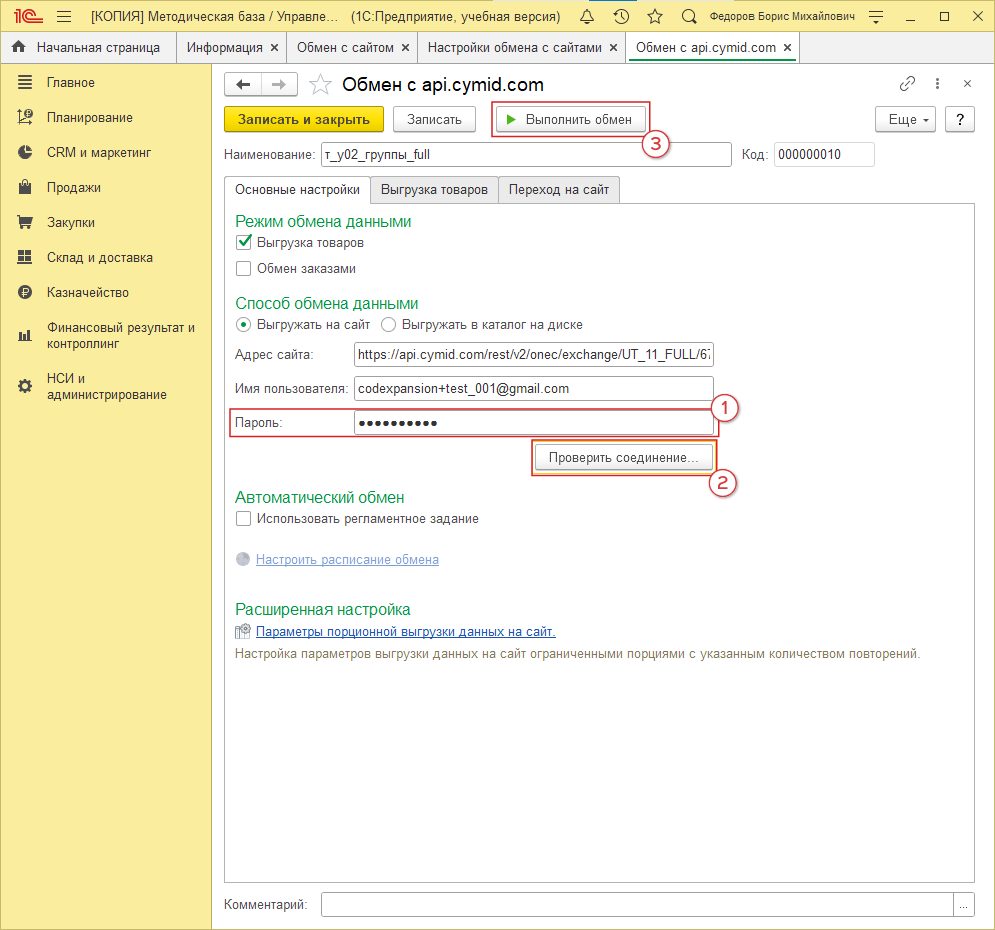Click the notifications bell icon
The image size is (995, 930).
coord(586,17)
